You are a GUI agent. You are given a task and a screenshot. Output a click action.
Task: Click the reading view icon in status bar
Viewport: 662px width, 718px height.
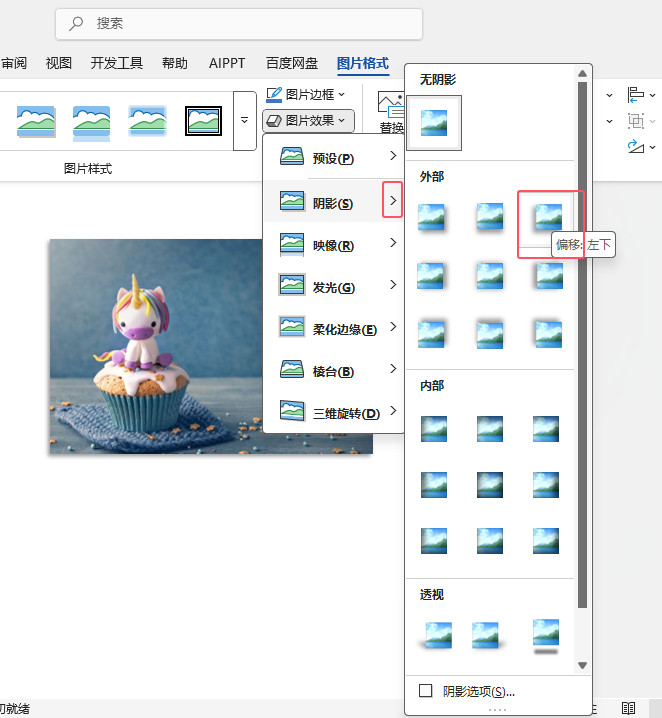click(629, 708)
